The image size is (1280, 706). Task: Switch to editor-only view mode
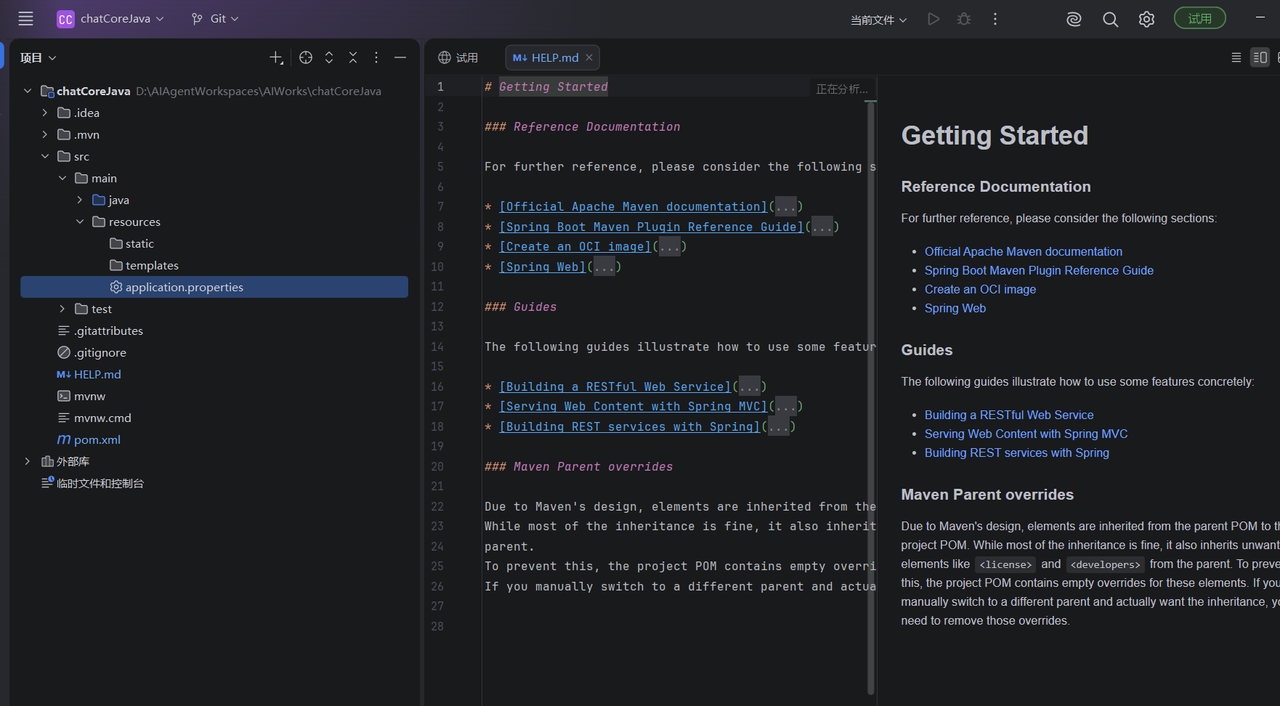[x=1236, y=58]
